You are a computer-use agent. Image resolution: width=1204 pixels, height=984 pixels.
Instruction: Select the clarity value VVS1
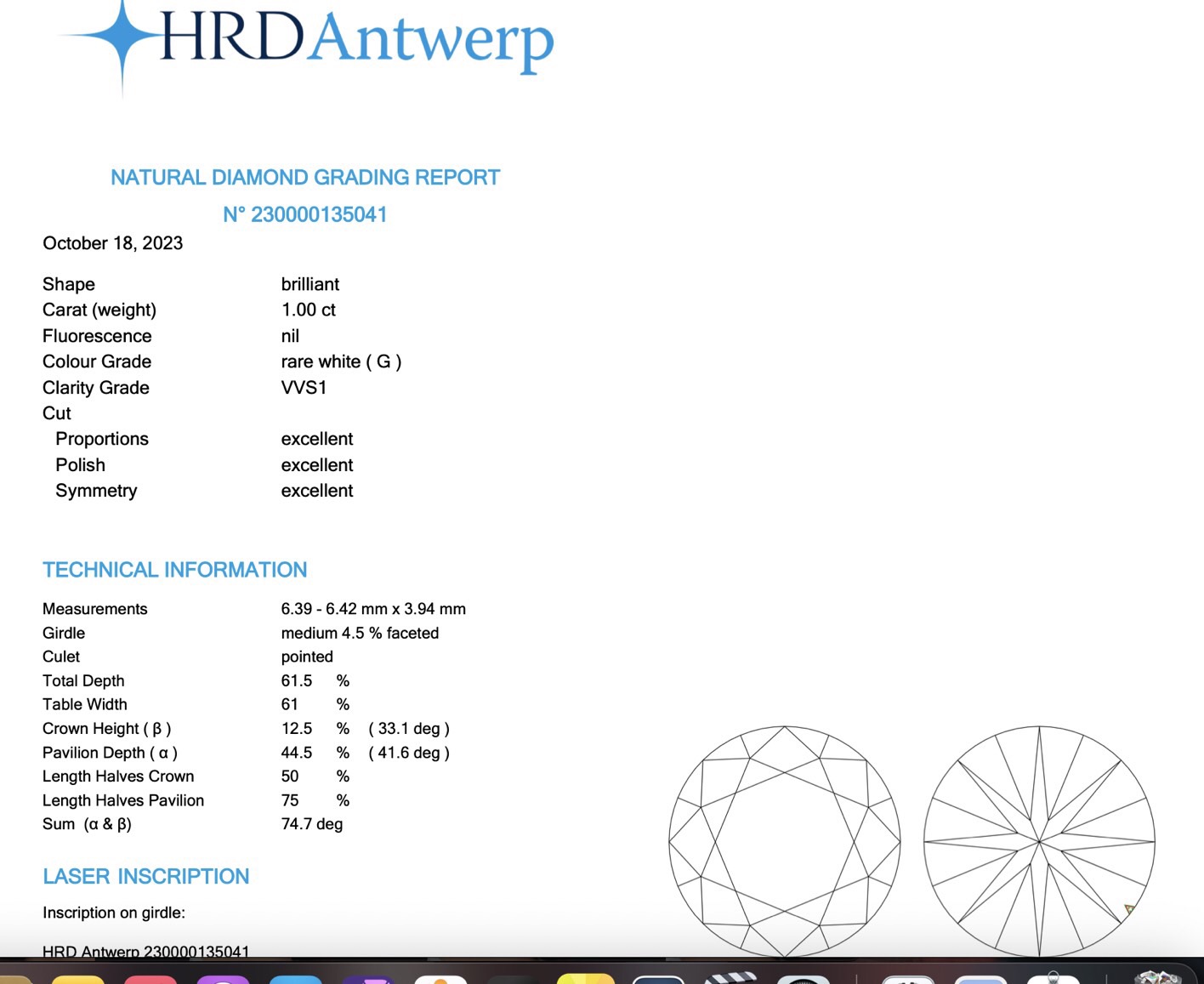[304, 388]
